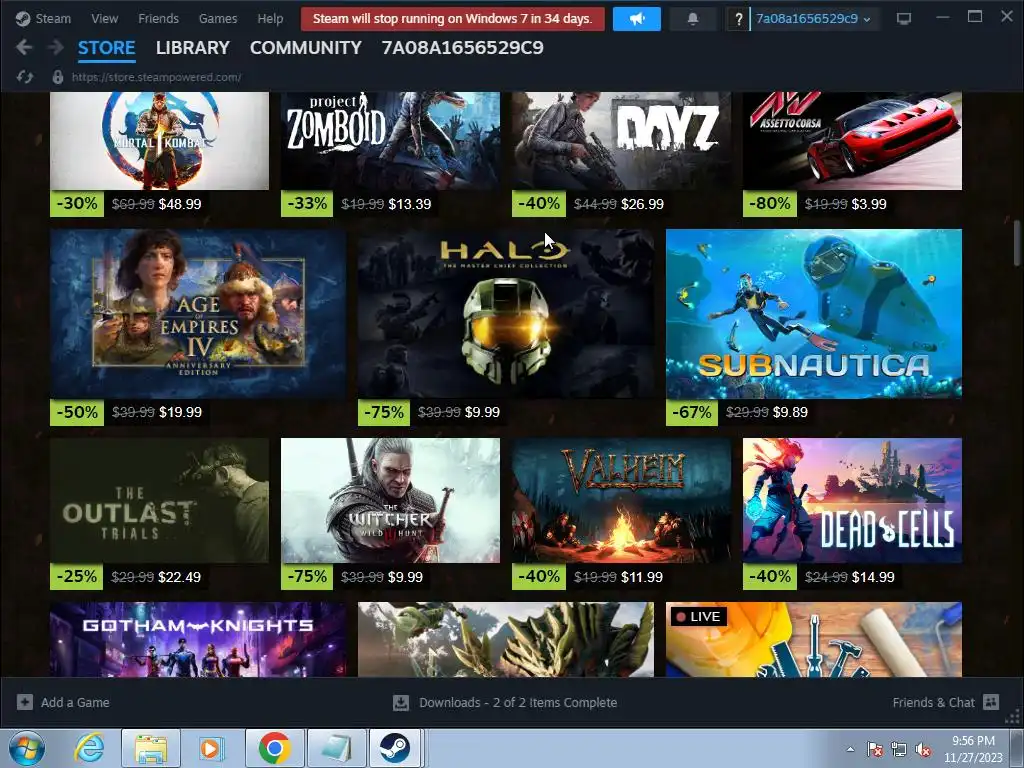Click the $13.39 Project Zomboid price

[409, 204]
